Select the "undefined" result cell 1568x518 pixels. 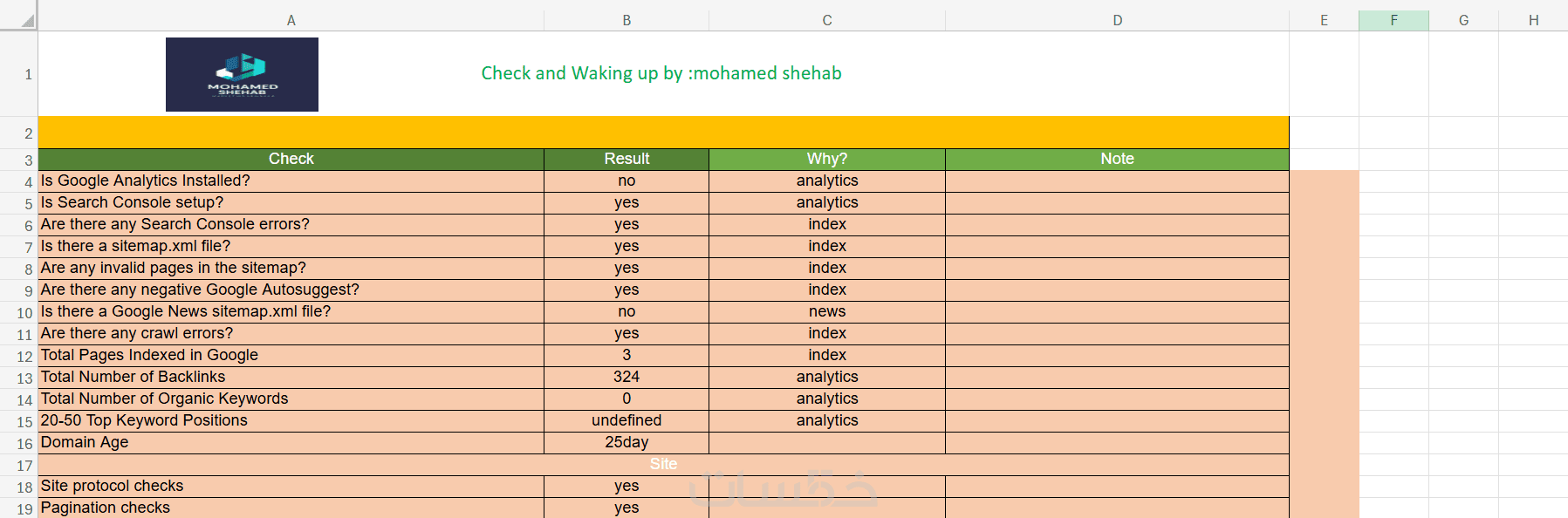[x=627, y=420]
